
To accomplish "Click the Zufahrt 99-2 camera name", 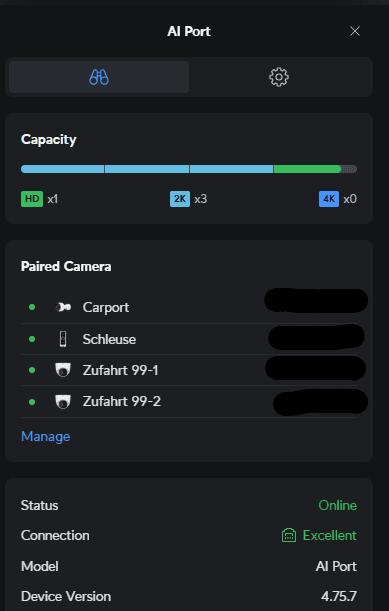I will click(x=122, y=401).
